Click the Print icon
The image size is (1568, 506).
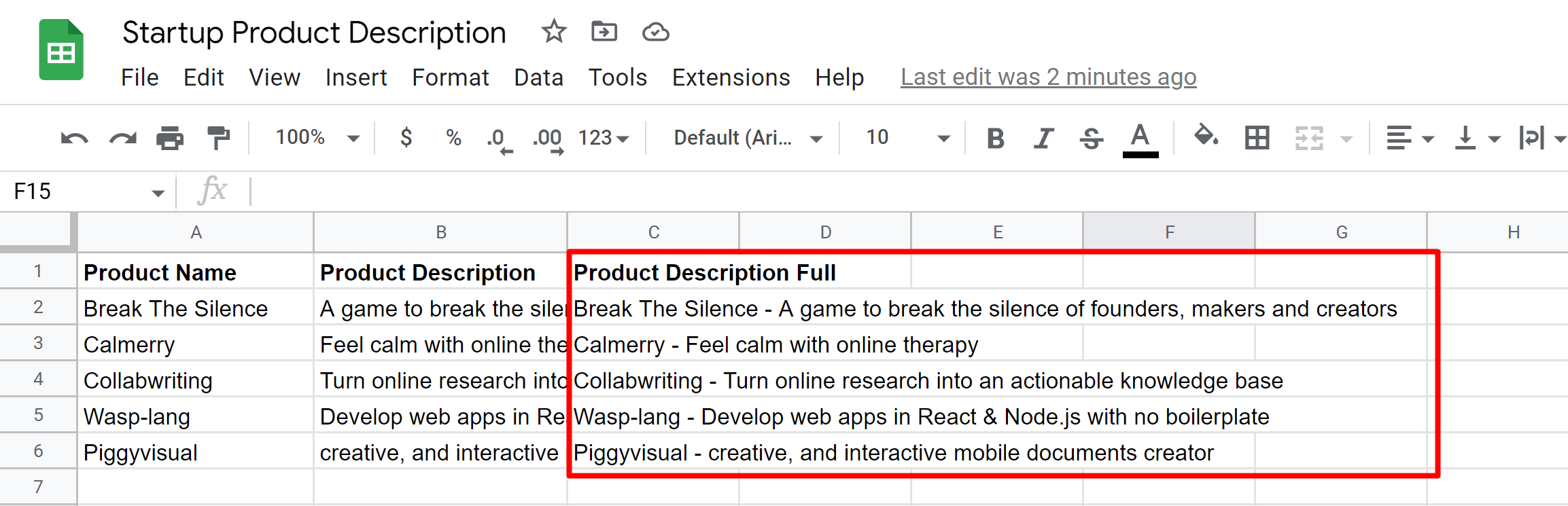pos(169,139)
